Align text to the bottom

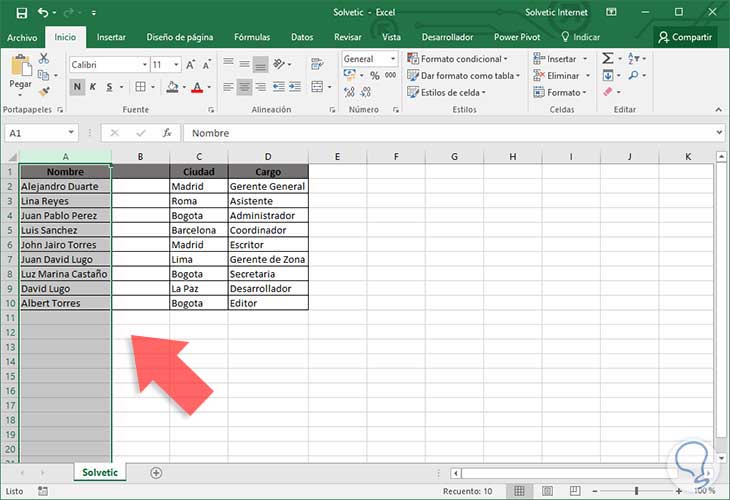click(261, 65)
